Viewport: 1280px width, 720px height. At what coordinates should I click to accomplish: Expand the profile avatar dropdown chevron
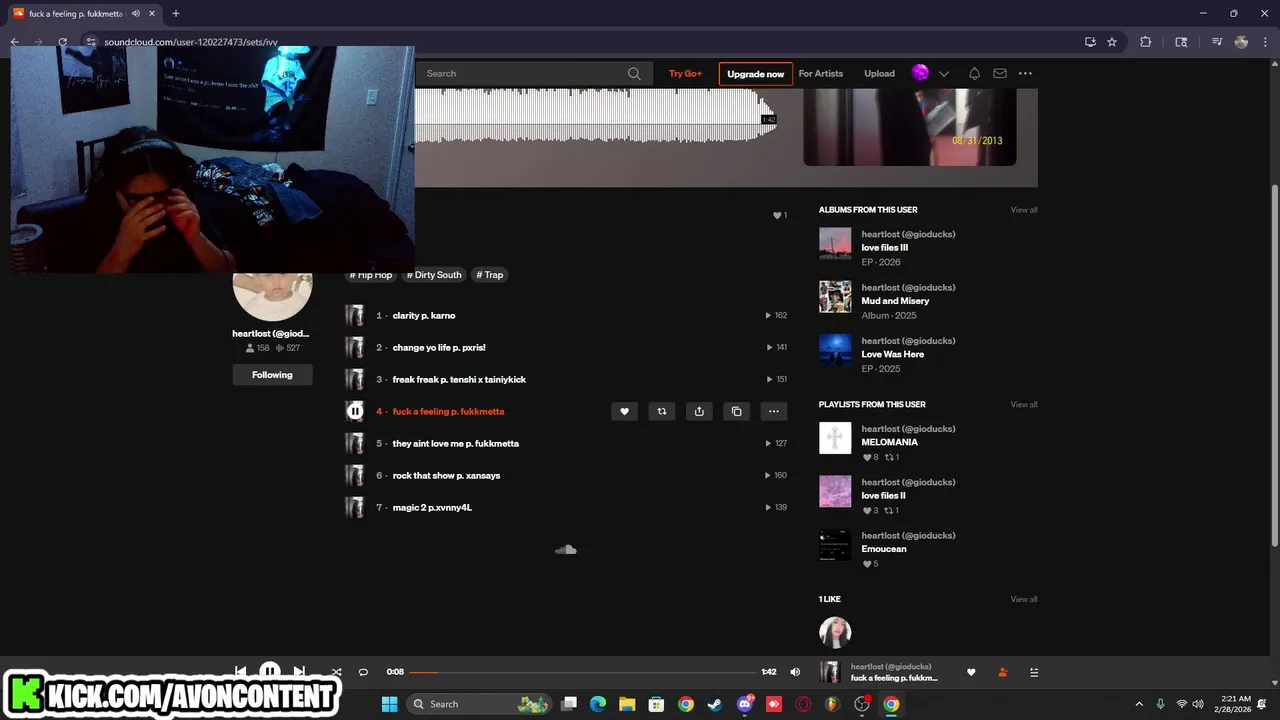(x=943, y=74)
